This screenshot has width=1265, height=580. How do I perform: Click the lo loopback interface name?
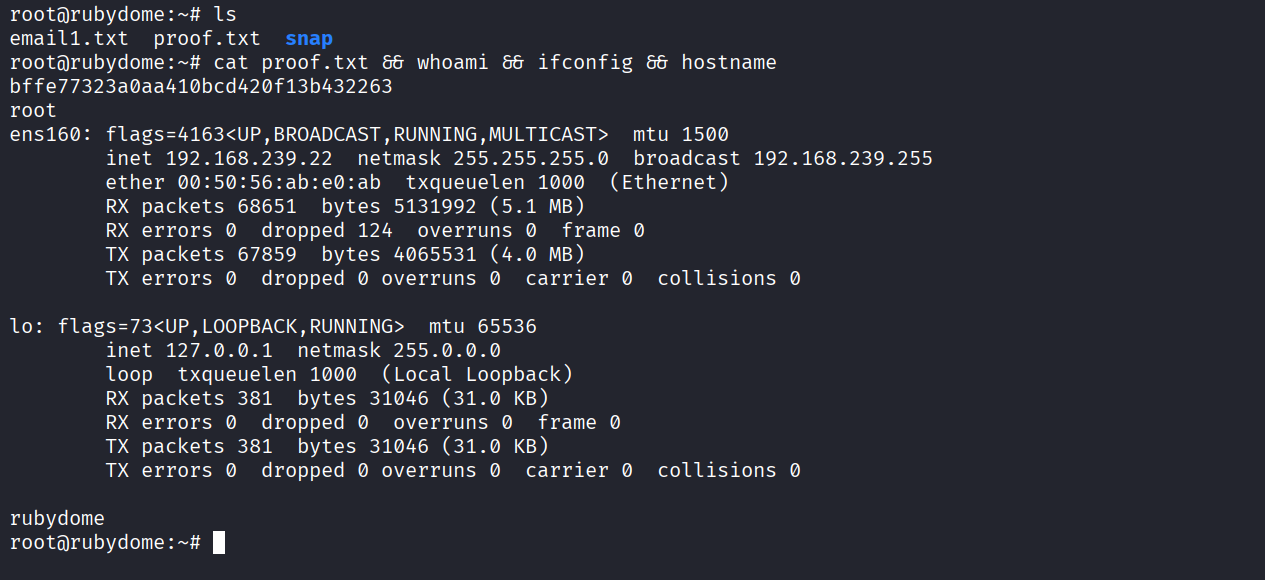click(21, 327)
